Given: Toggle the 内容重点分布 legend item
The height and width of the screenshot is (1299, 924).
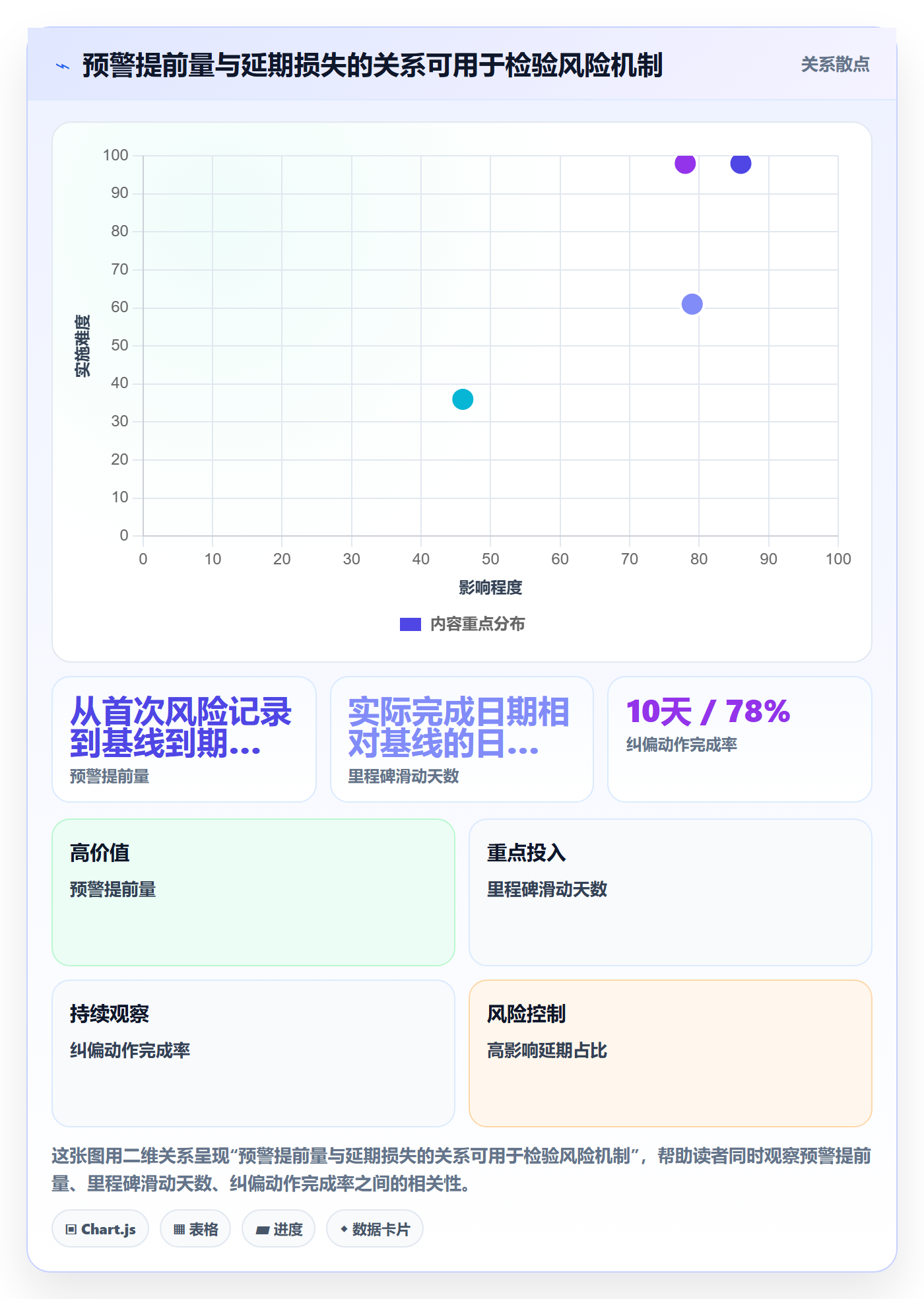Looking at the screenshot, I should pyautogui.click(x=462, y=624).
